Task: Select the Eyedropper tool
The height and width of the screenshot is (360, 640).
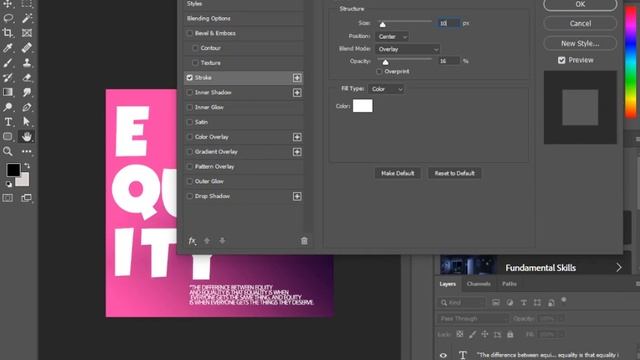Action: [8, 48]
